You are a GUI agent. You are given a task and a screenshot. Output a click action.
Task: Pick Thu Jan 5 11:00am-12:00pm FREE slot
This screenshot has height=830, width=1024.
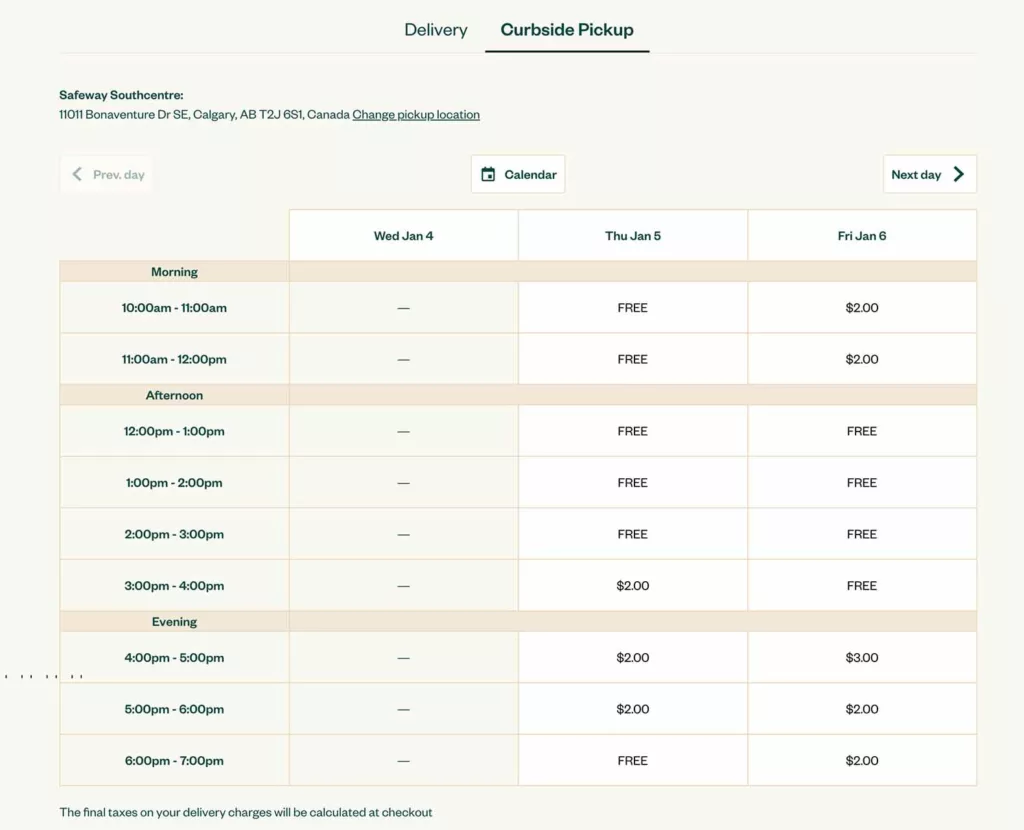[x=632, y=359]
